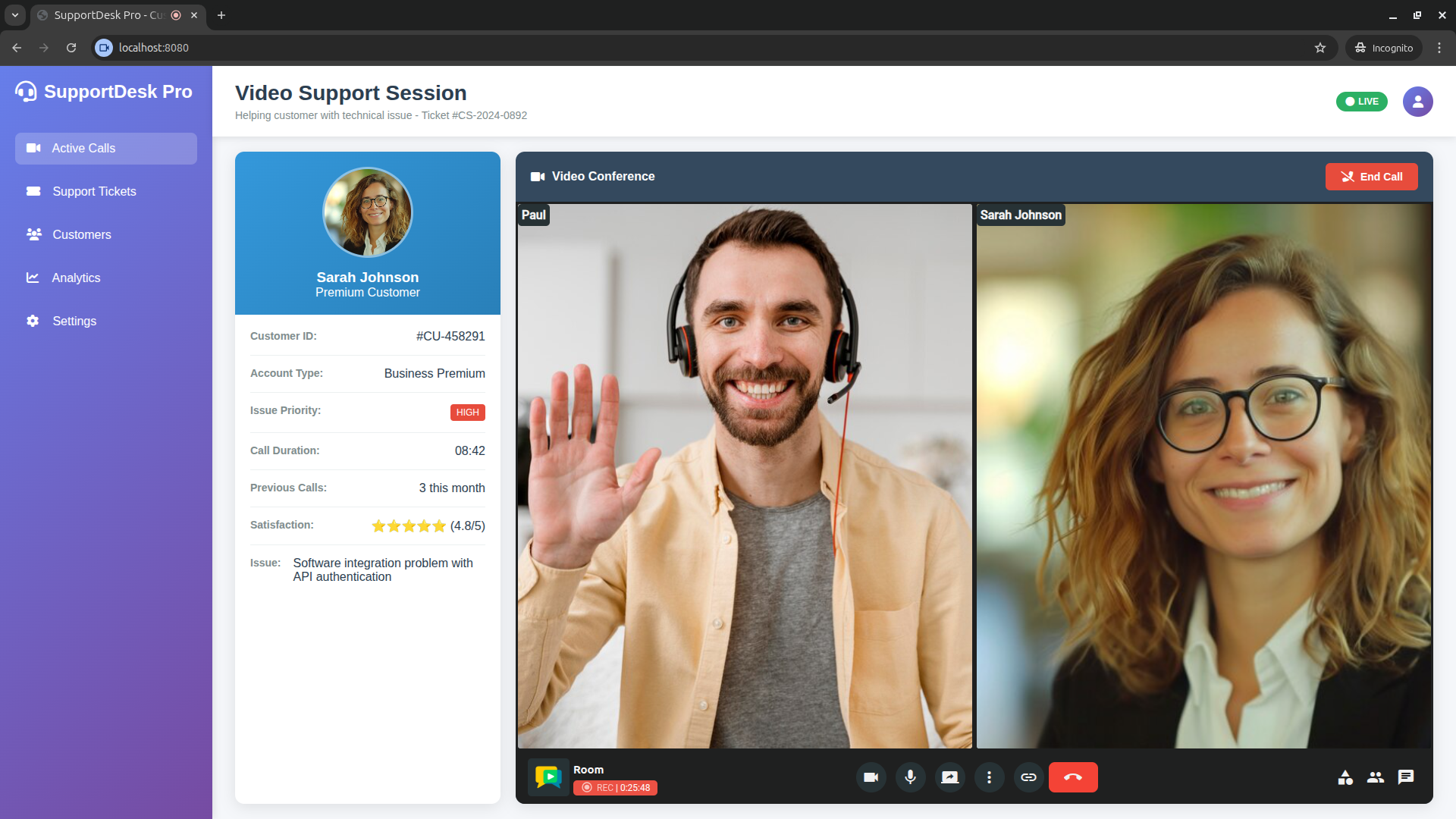Click the End Call button

click(x=1371, y=177)
